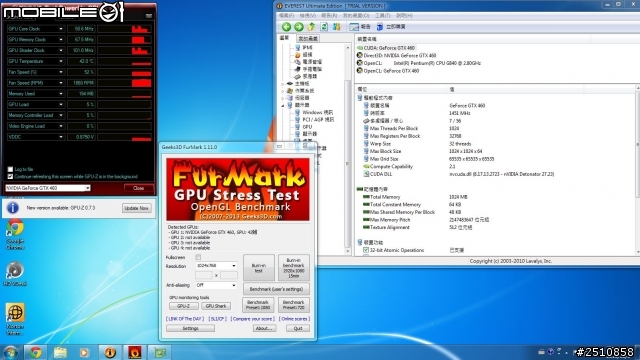Open the GPU node in EVEREST tree
The image size is (640, 360).
coord(303,127)
